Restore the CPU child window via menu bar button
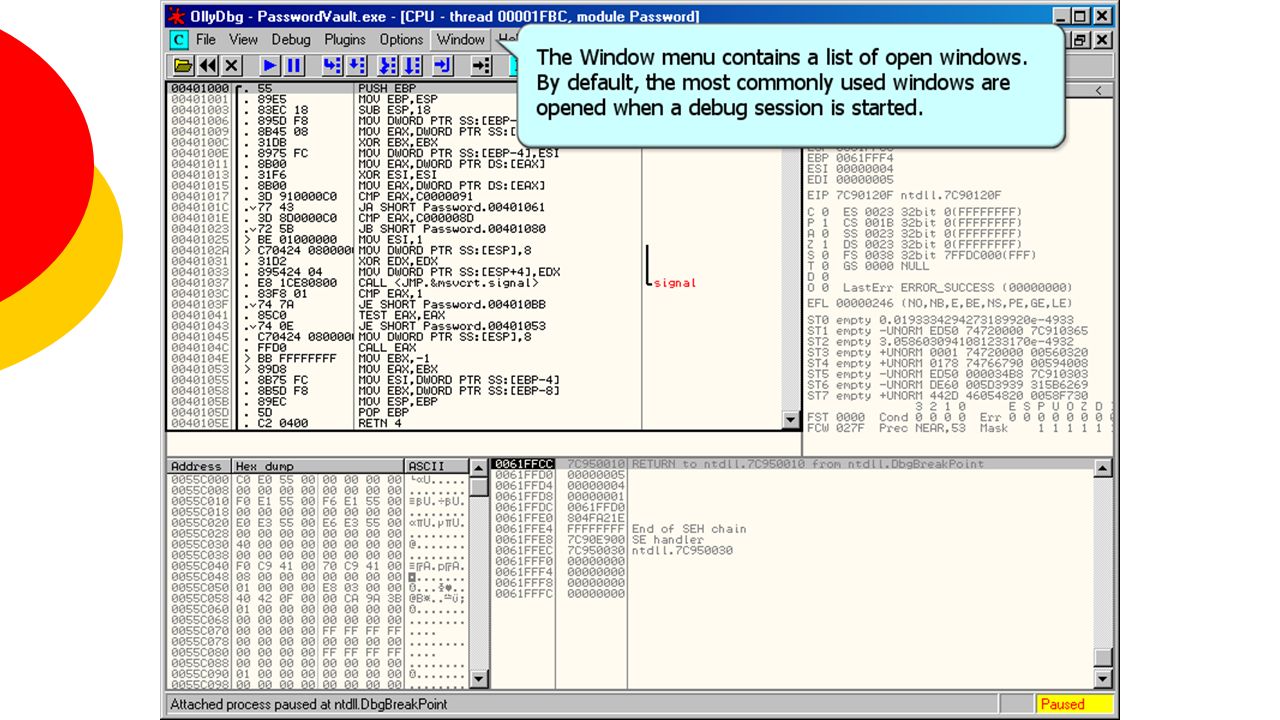 coord(1081,40)
